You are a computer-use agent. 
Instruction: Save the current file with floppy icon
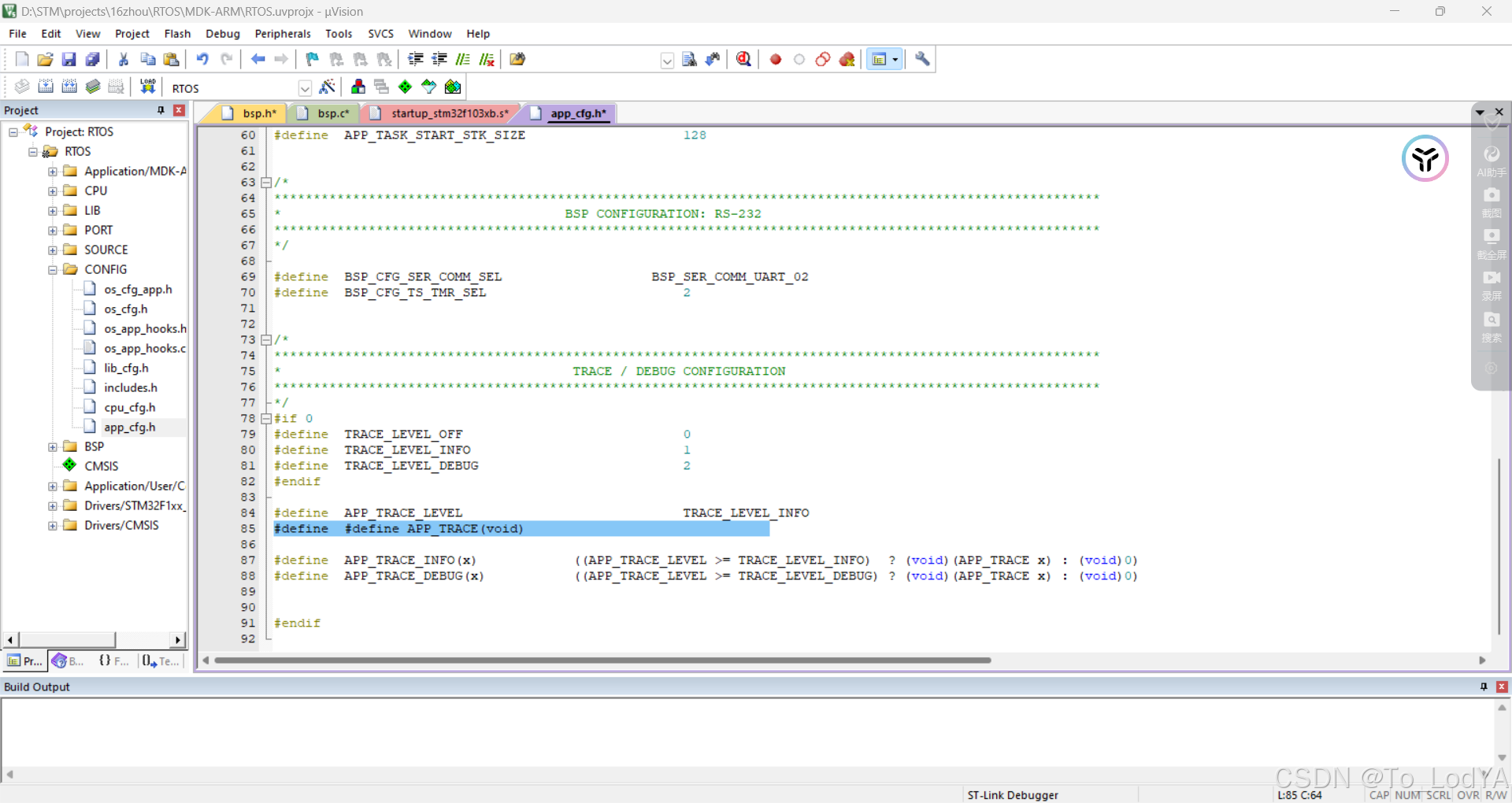pos(69,59)
